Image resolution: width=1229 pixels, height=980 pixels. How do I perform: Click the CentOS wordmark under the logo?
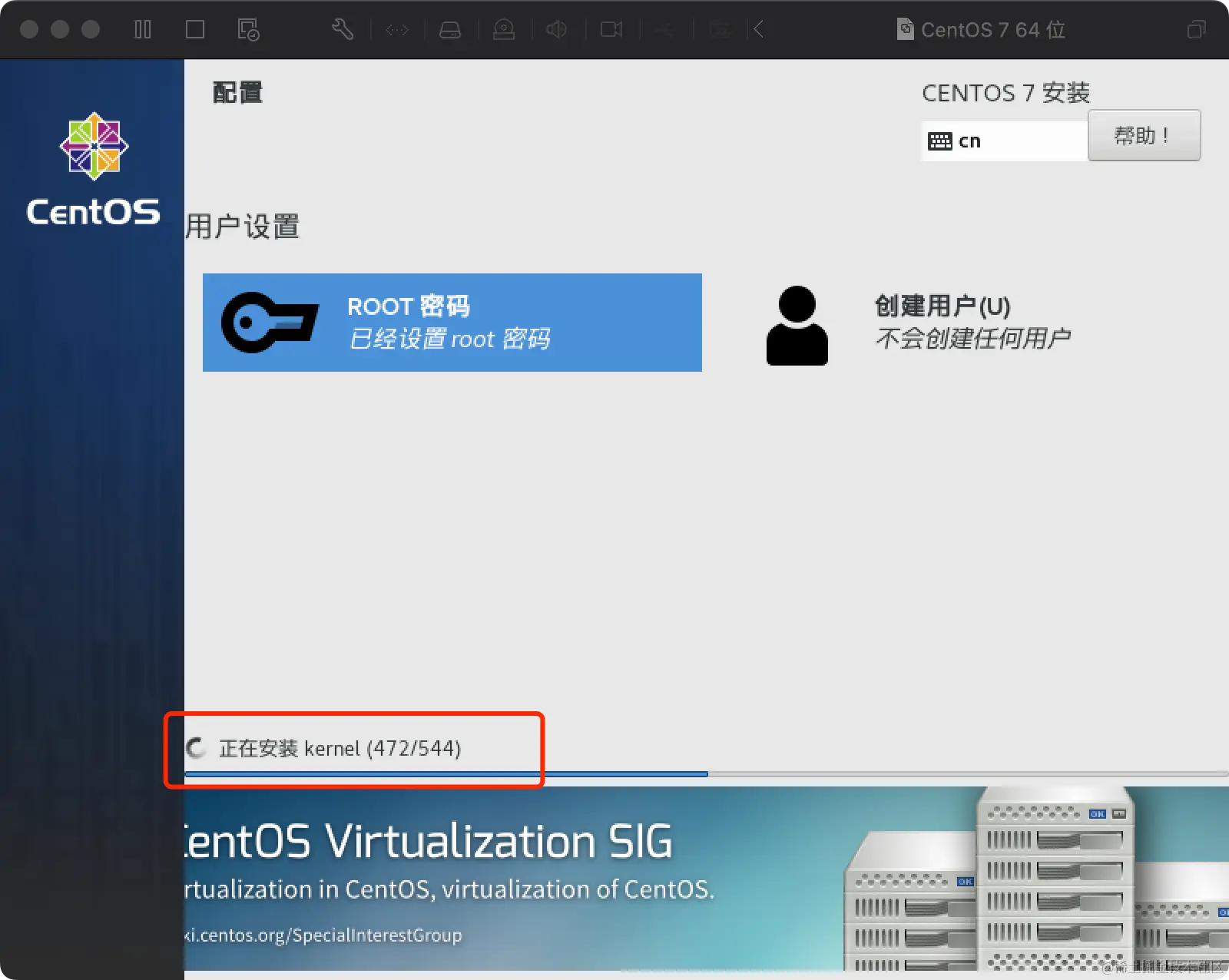94,212
